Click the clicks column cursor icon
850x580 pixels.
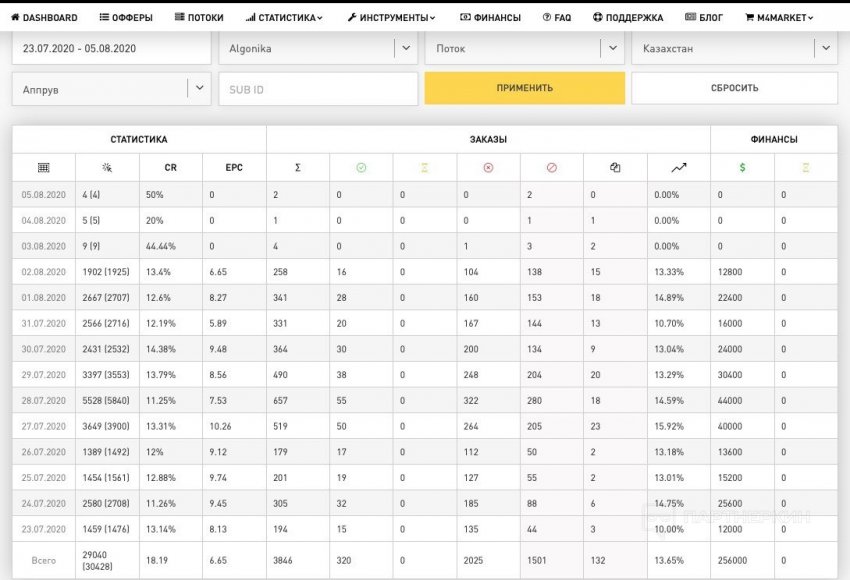pyautogui.click(x=107, y=167)
